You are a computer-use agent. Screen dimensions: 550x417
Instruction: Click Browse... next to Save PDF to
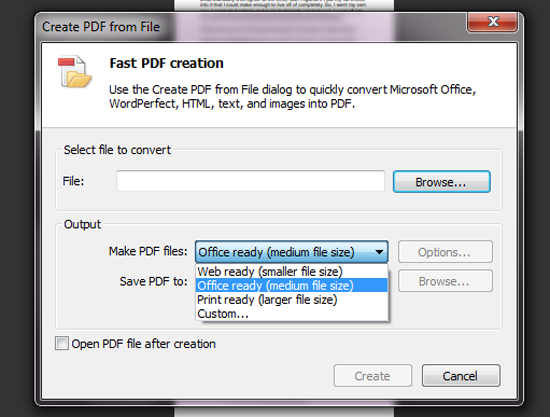[445, 281]
